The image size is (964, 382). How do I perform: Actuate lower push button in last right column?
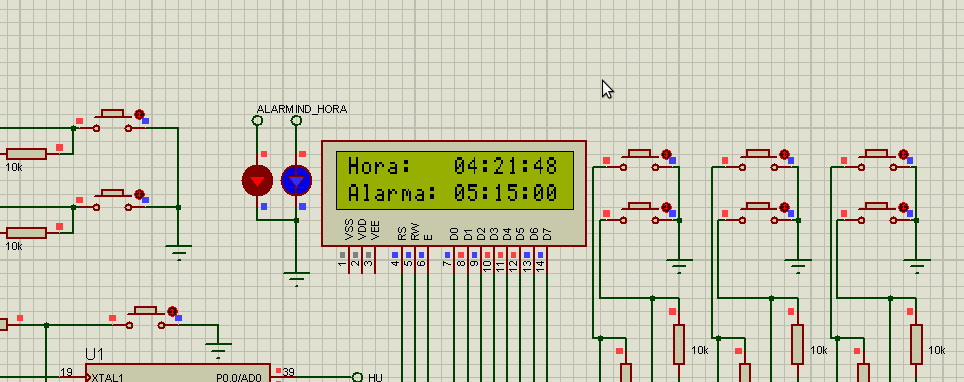click(877, 212)
